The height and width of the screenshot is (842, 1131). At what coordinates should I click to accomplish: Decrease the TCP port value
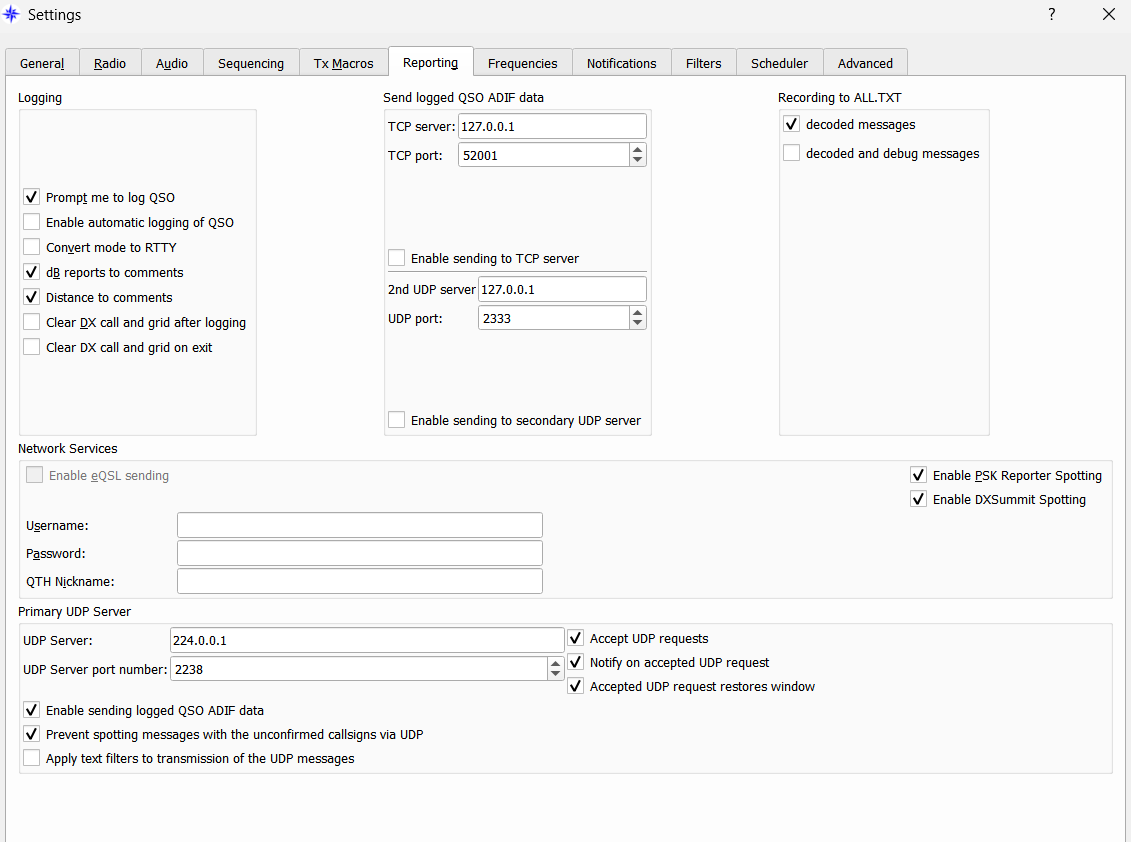(638, 160)
